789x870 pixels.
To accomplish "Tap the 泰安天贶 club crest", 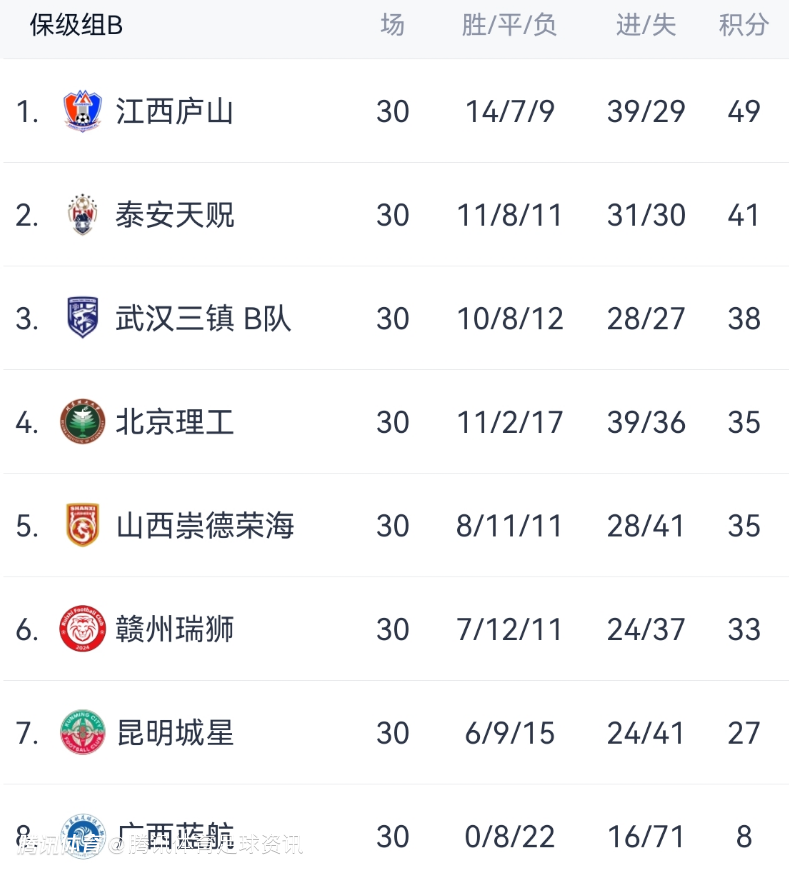I will 82,215.
